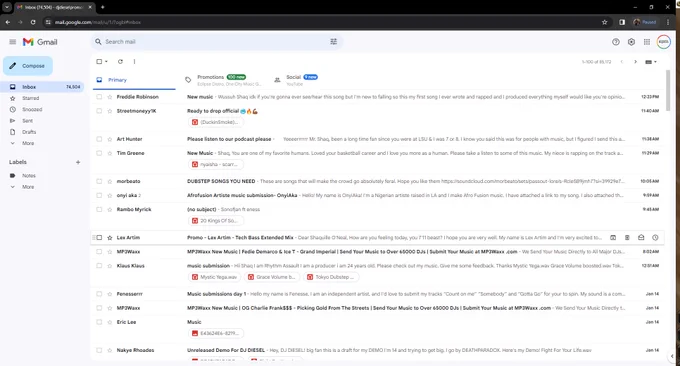Select the onyi aka email checkbox
The height and width of the screenshot is (366, 680).
(x=99, y=195)
